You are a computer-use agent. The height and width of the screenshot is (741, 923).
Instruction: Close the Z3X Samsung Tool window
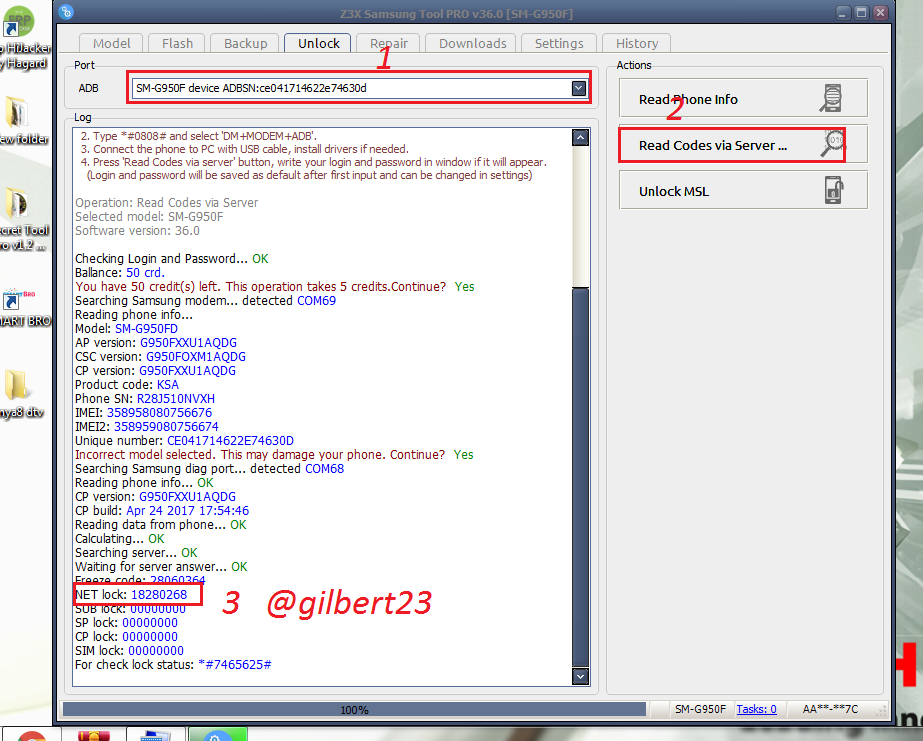881,12
